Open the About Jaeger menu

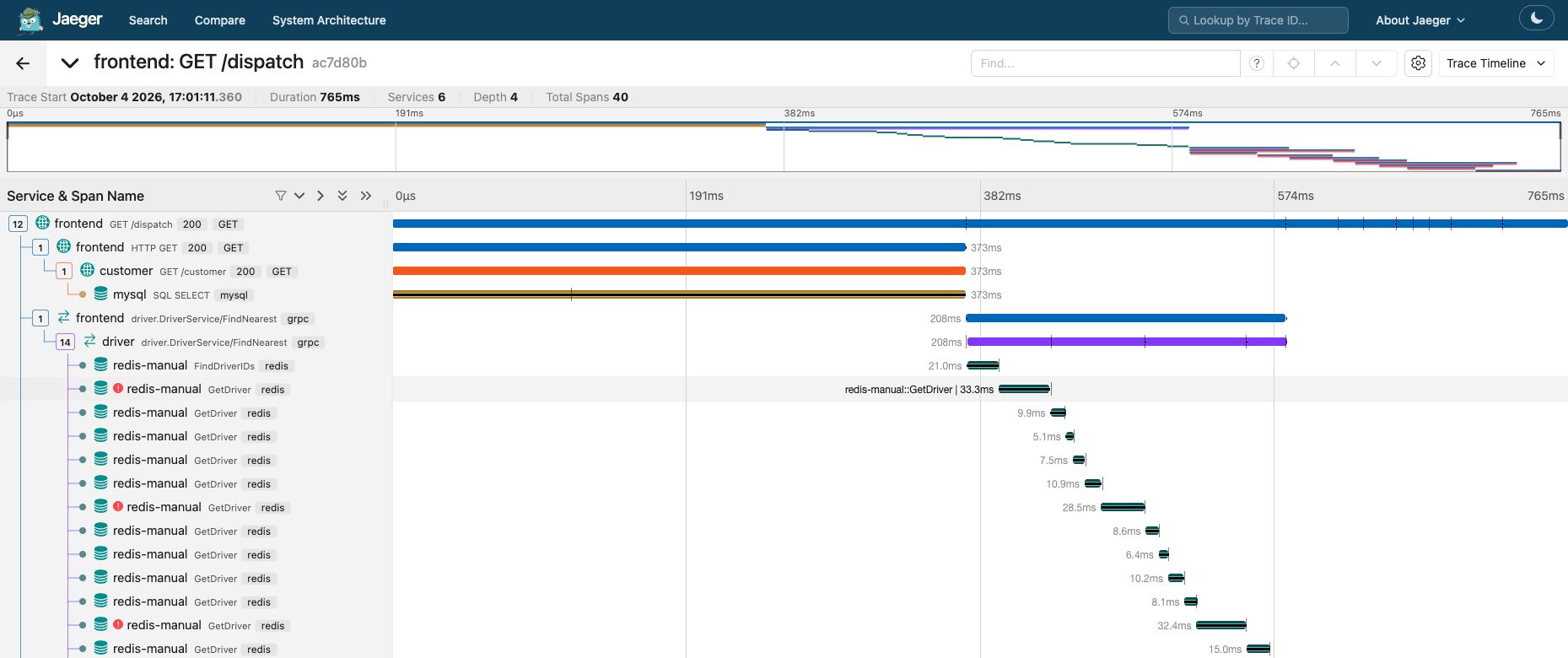[1420, 20]
